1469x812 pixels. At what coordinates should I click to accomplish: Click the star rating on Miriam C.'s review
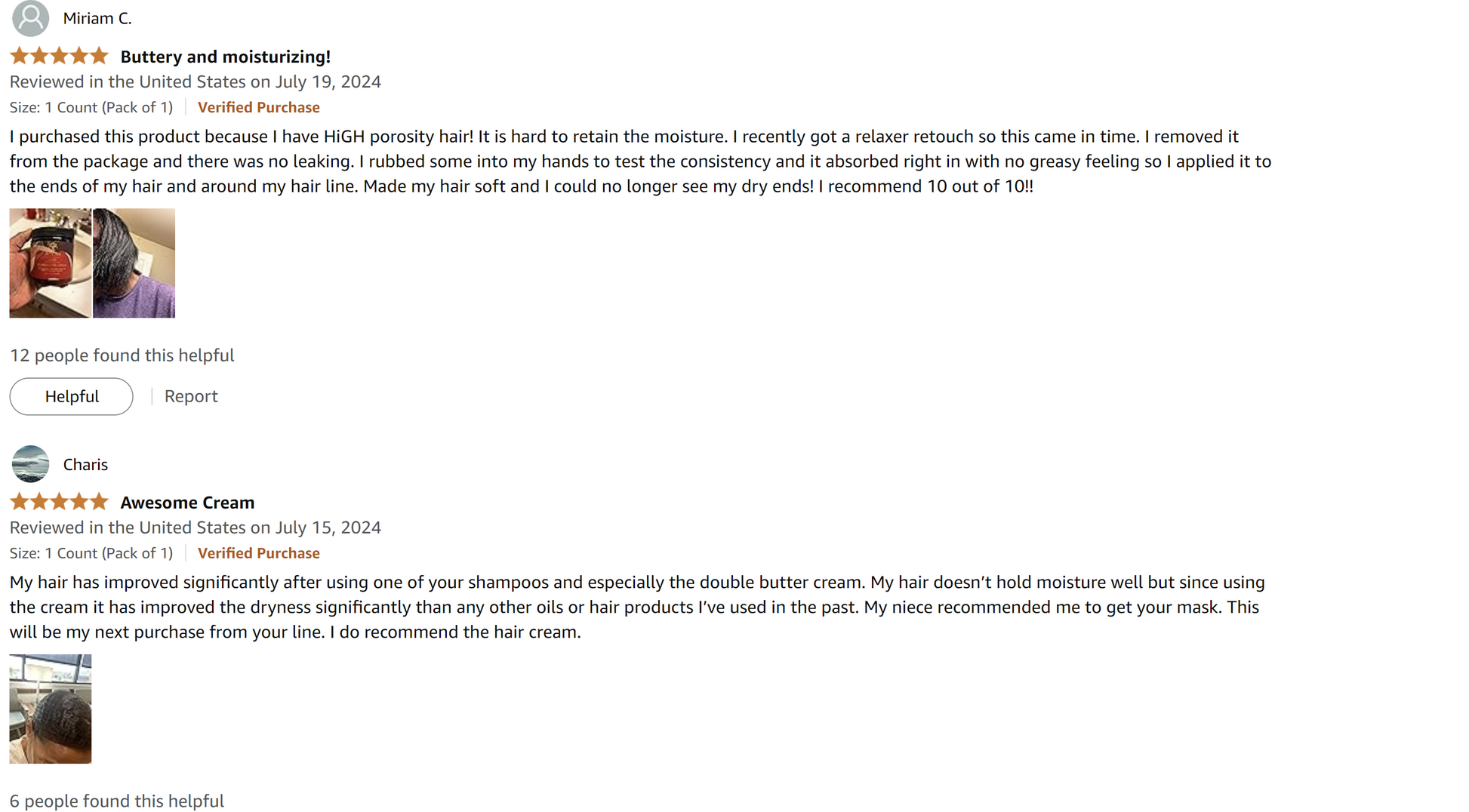point(59,57)
